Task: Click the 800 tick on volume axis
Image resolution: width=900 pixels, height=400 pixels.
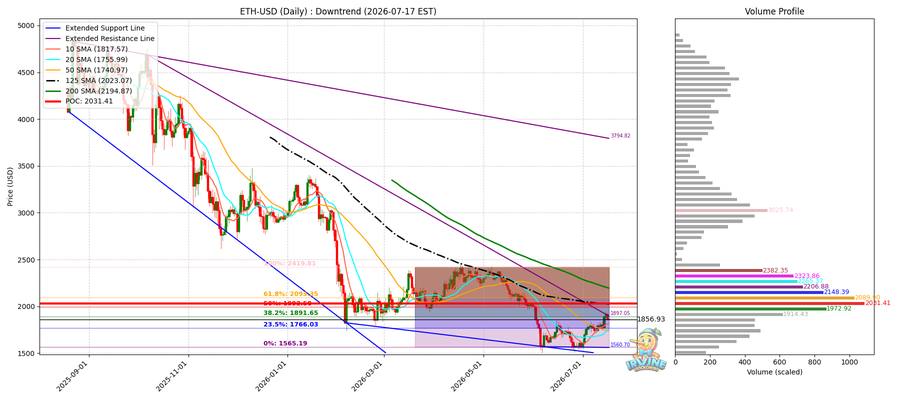Action: pos(816,362)
